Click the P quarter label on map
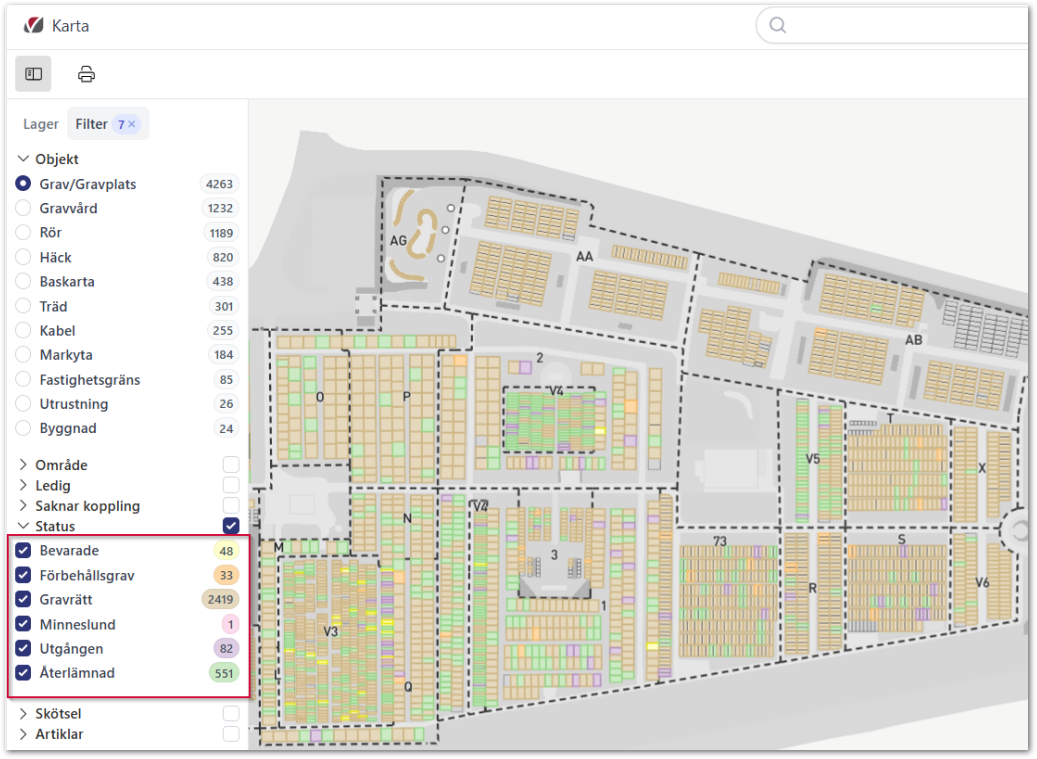 tap(407, 397)
